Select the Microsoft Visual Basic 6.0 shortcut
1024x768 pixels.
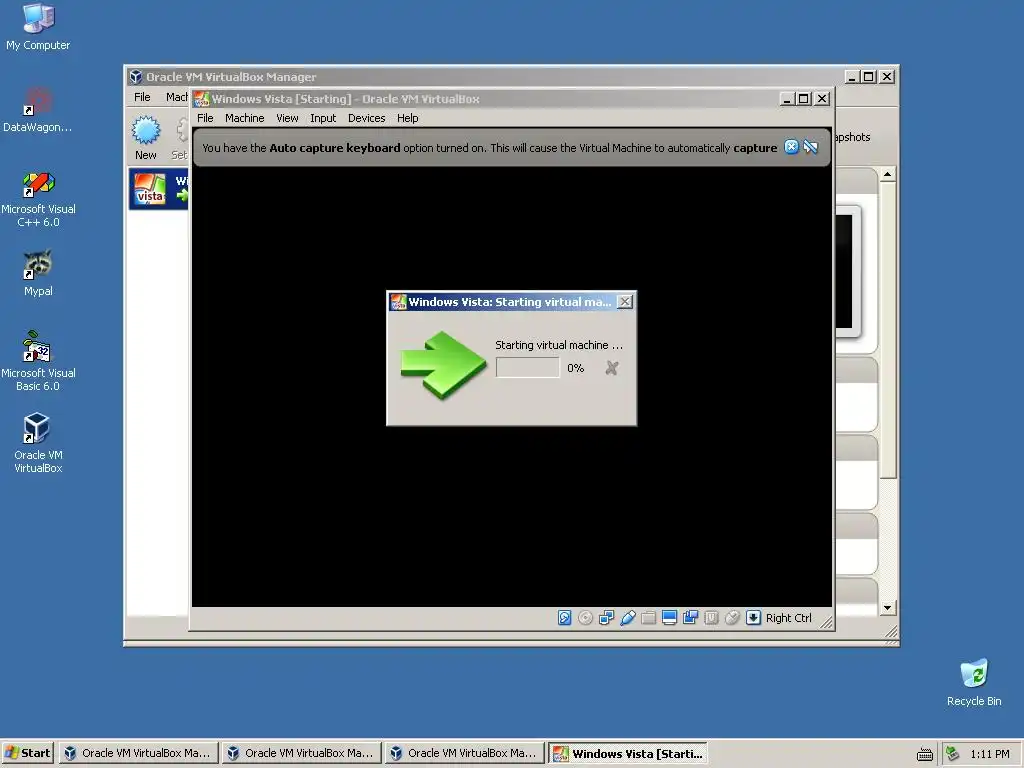coord(38,361)
